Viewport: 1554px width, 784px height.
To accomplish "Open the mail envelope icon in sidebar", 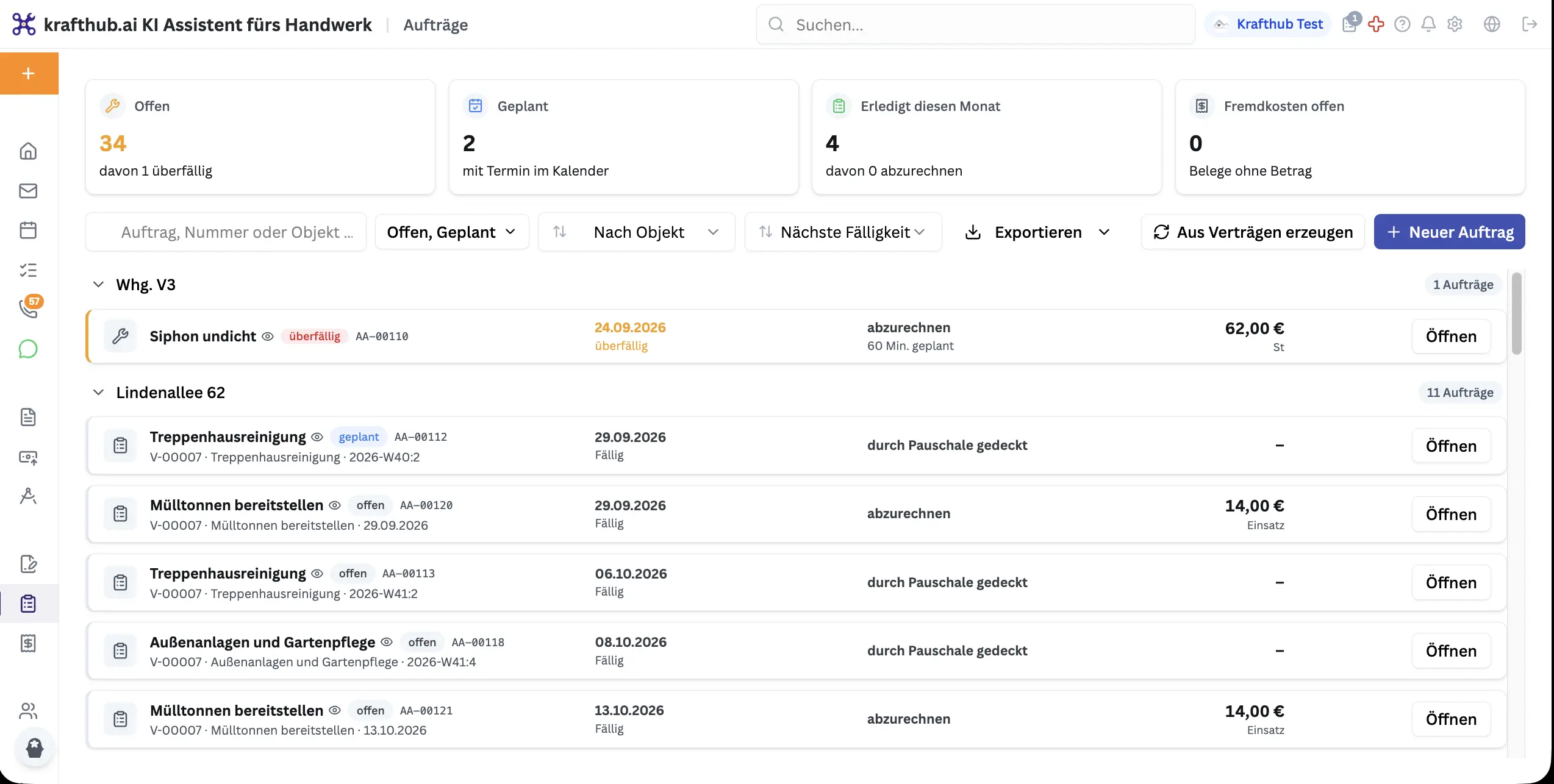I will [28, 191].
